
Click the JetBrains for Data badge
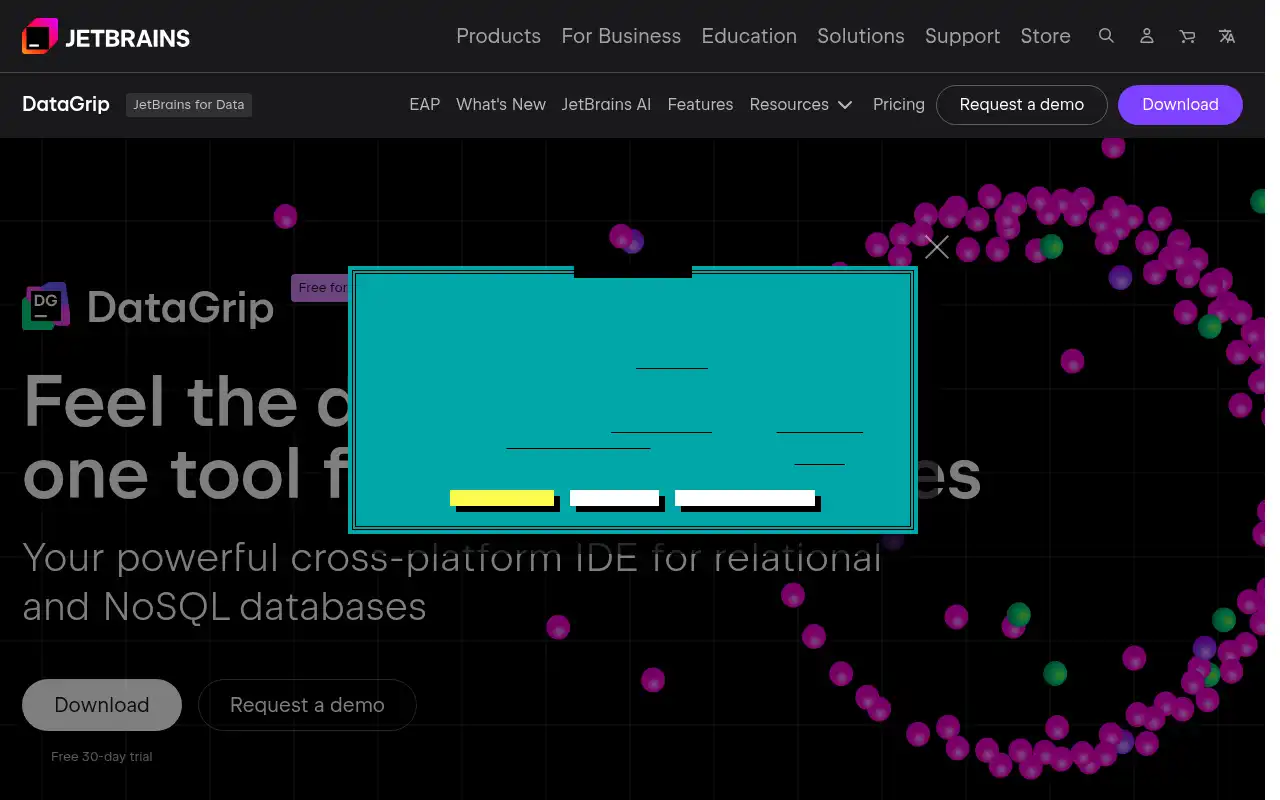click(x=189, y=104)
